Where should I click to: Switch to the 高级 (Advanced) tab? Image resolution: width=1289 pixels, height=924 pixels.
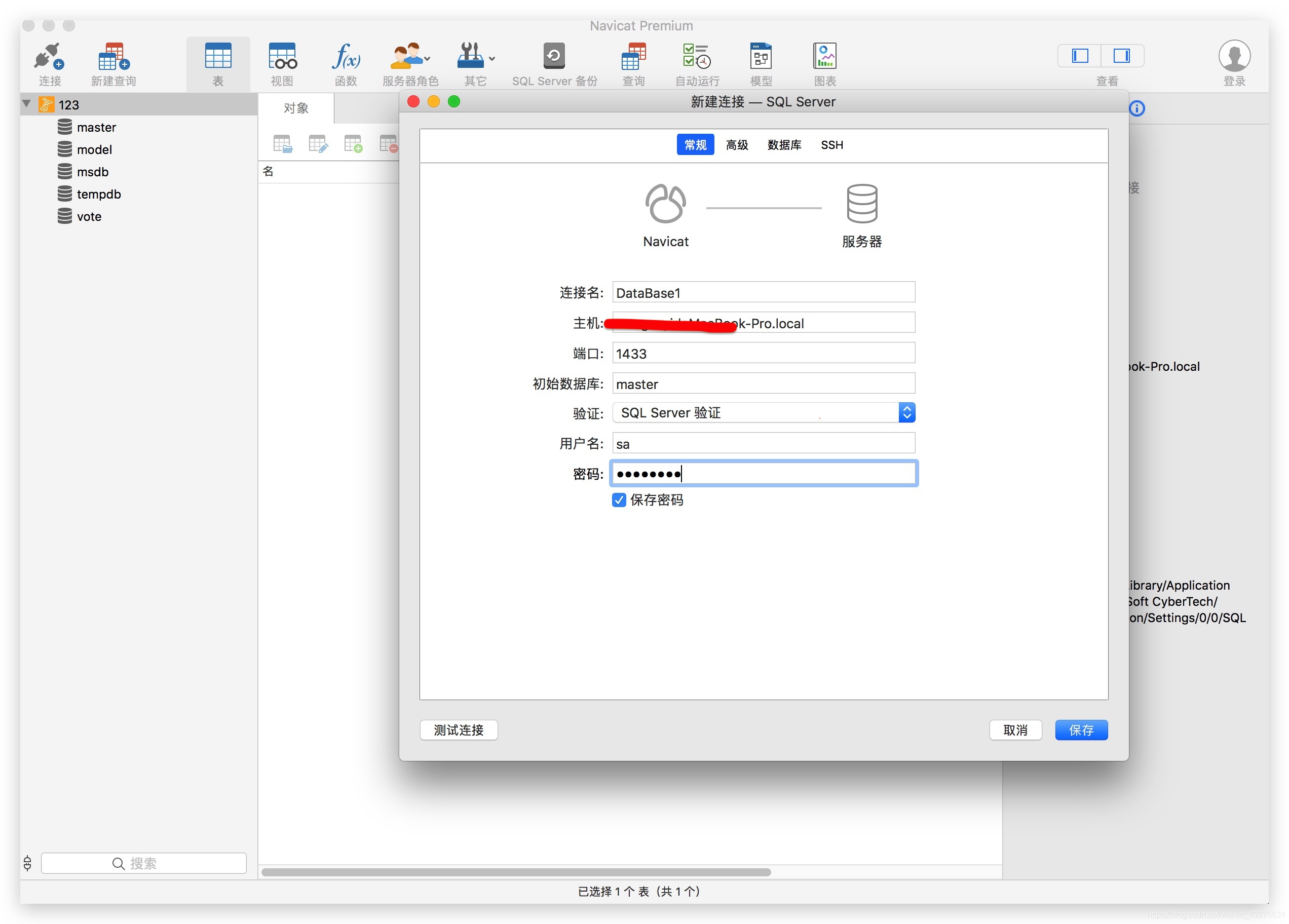(x=737, y=145)
